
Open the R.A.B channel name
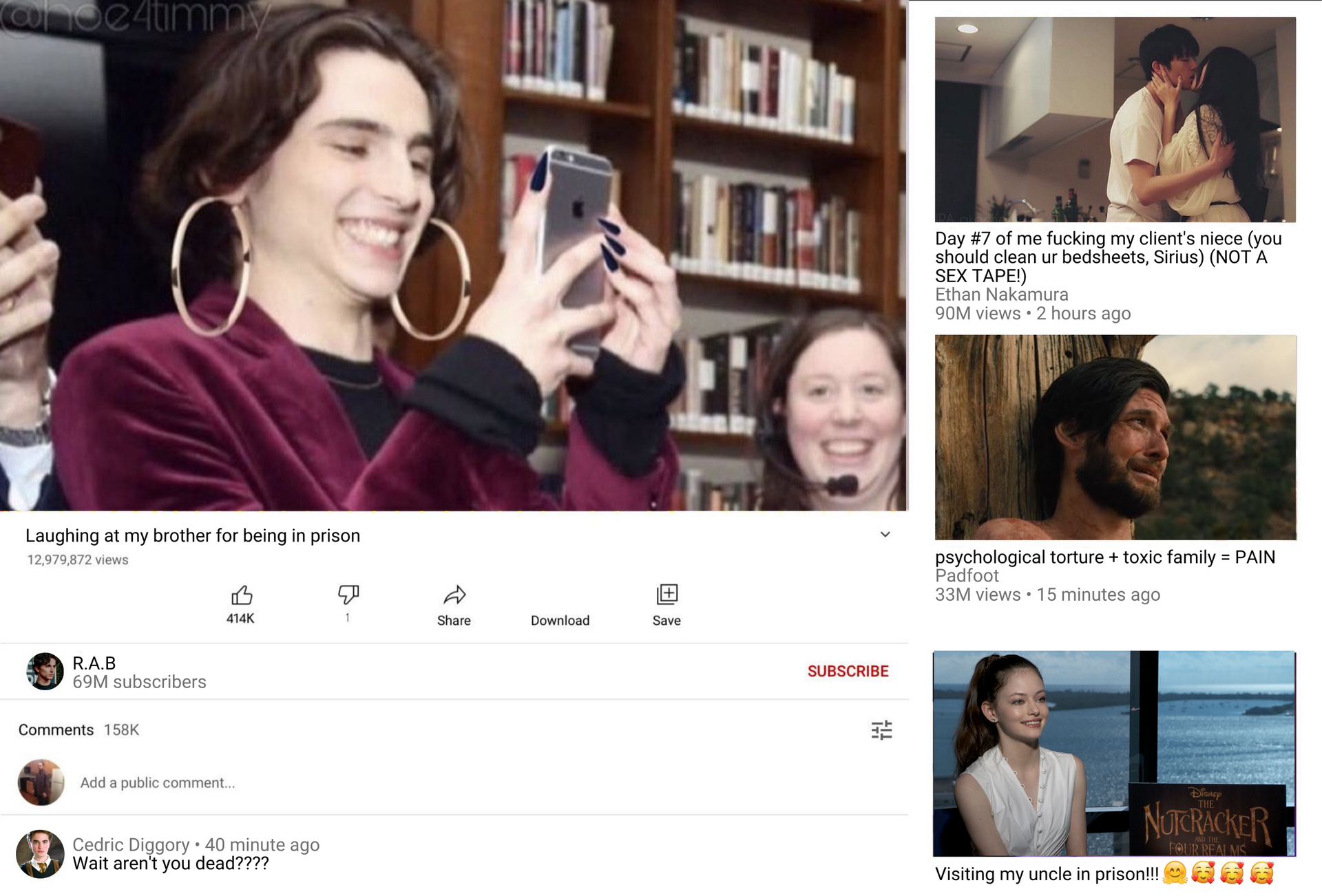(x=94, y=663)
